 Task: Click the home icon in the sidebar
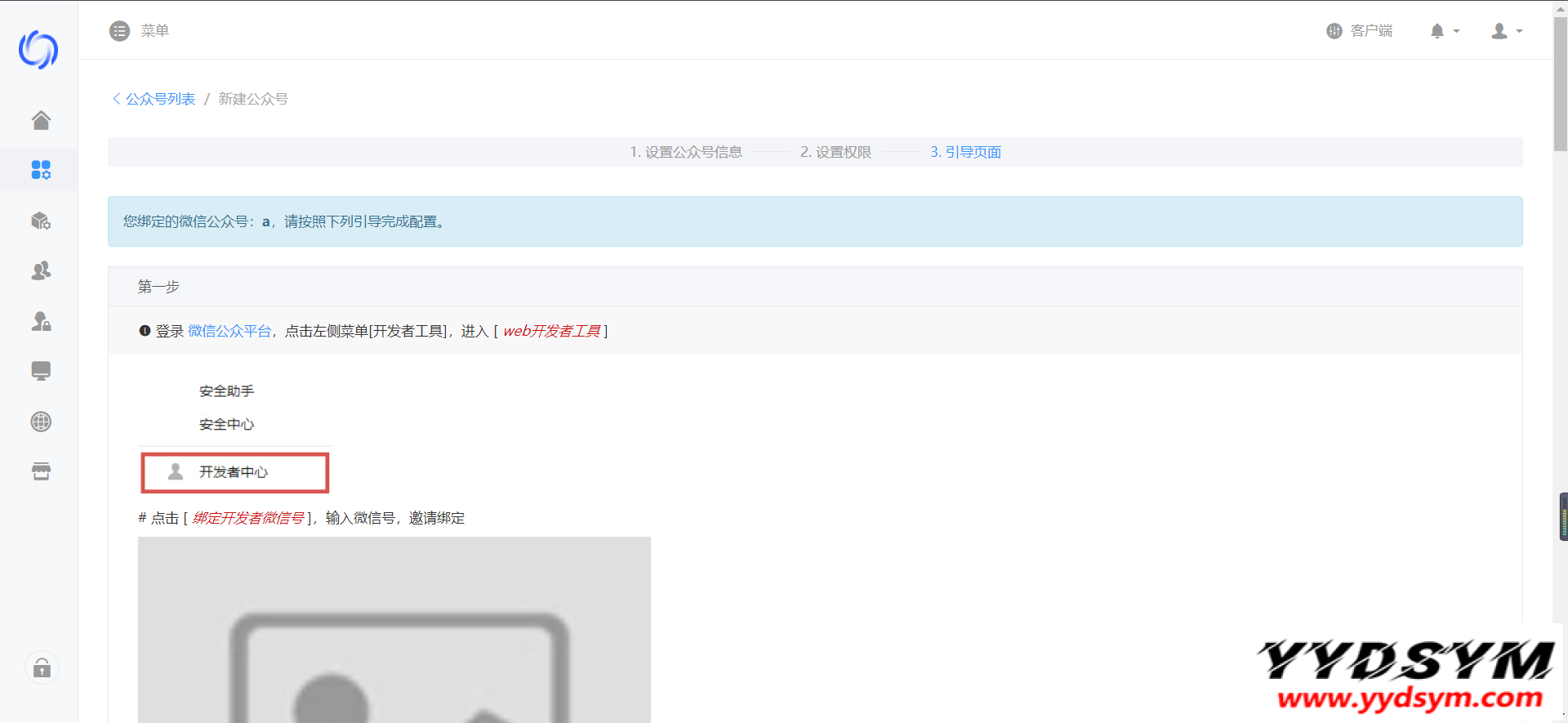click(41, 121)
